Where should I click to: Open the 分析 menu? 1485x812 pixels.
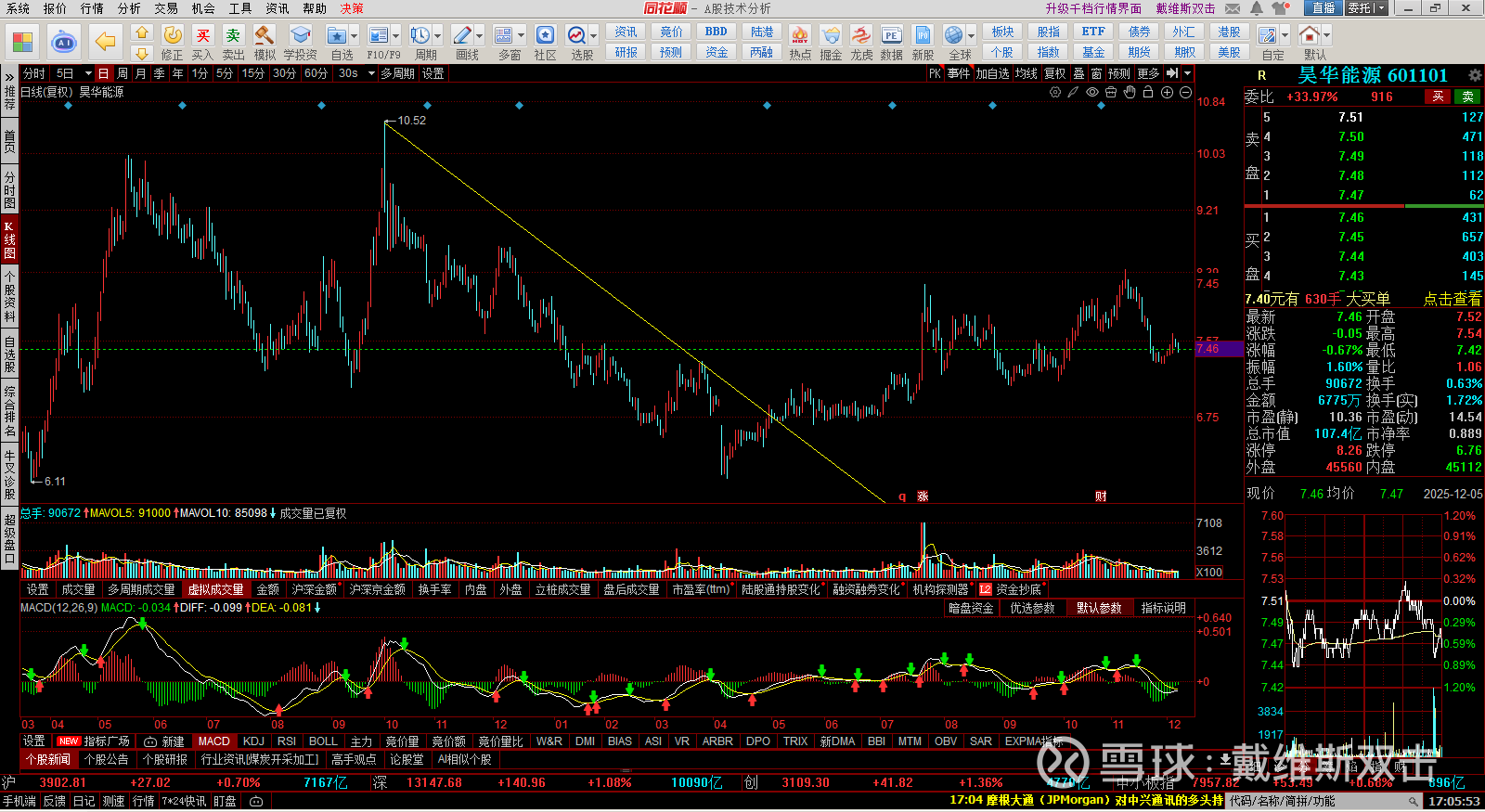[x=129, y=8]
